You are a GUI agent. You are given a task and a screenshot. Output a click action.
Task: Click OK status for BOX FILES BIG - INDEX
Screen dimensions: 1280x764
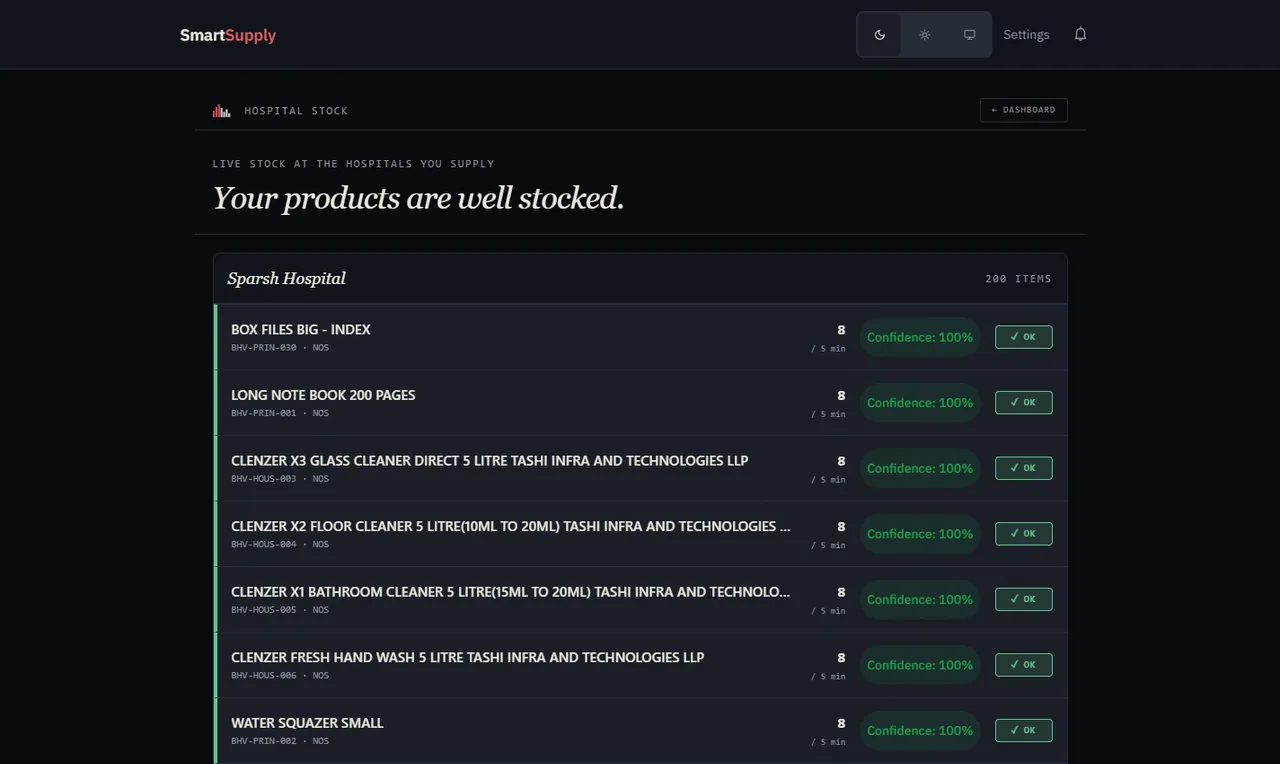tap(1023, 337)
